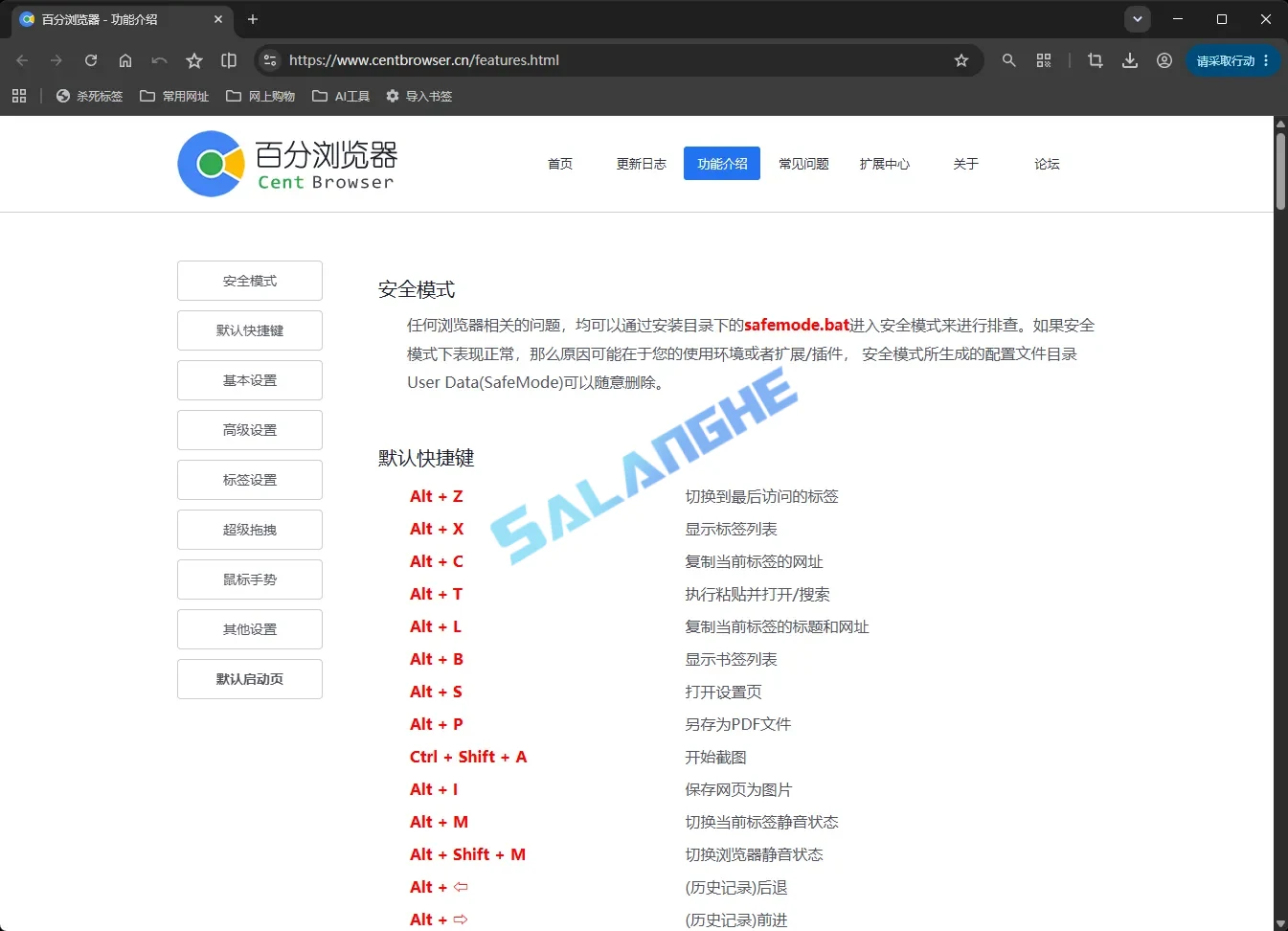Select the 百分浏览器 - 功能介绍 tab
1288x931 pixels.
[x=123, y=19]
